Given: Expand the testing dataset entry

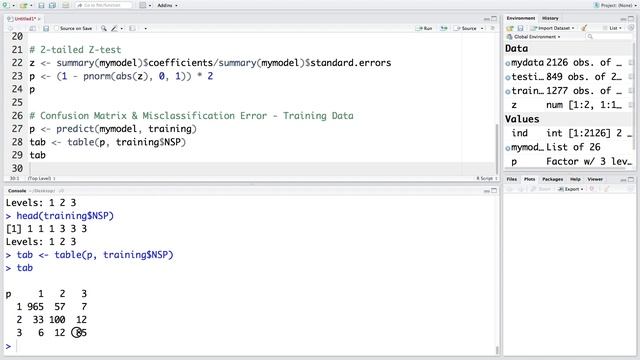Looking at the screenshot, I should pyautogui.click(x=508, y=78).
